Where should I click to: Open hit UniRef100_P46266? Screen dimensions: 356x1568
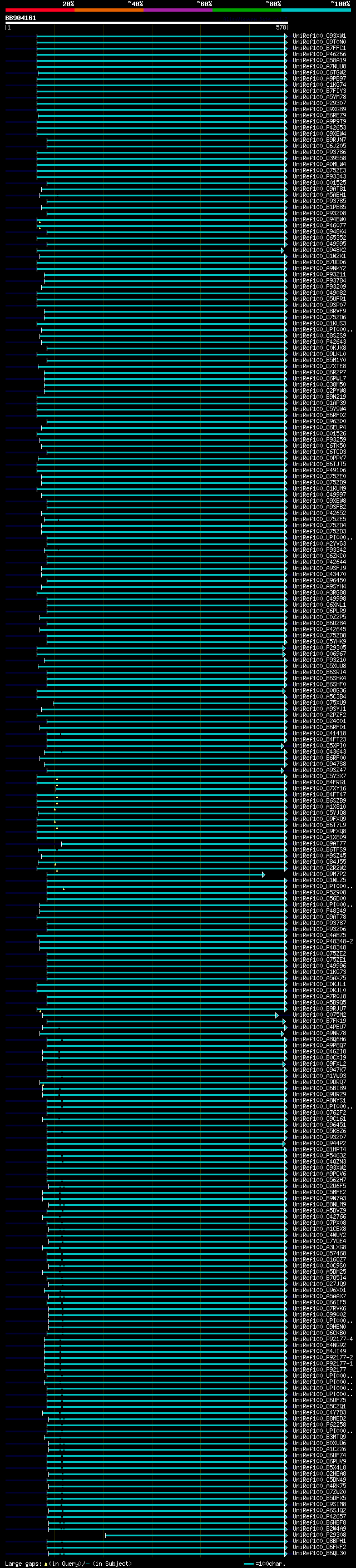coord(319,54)
